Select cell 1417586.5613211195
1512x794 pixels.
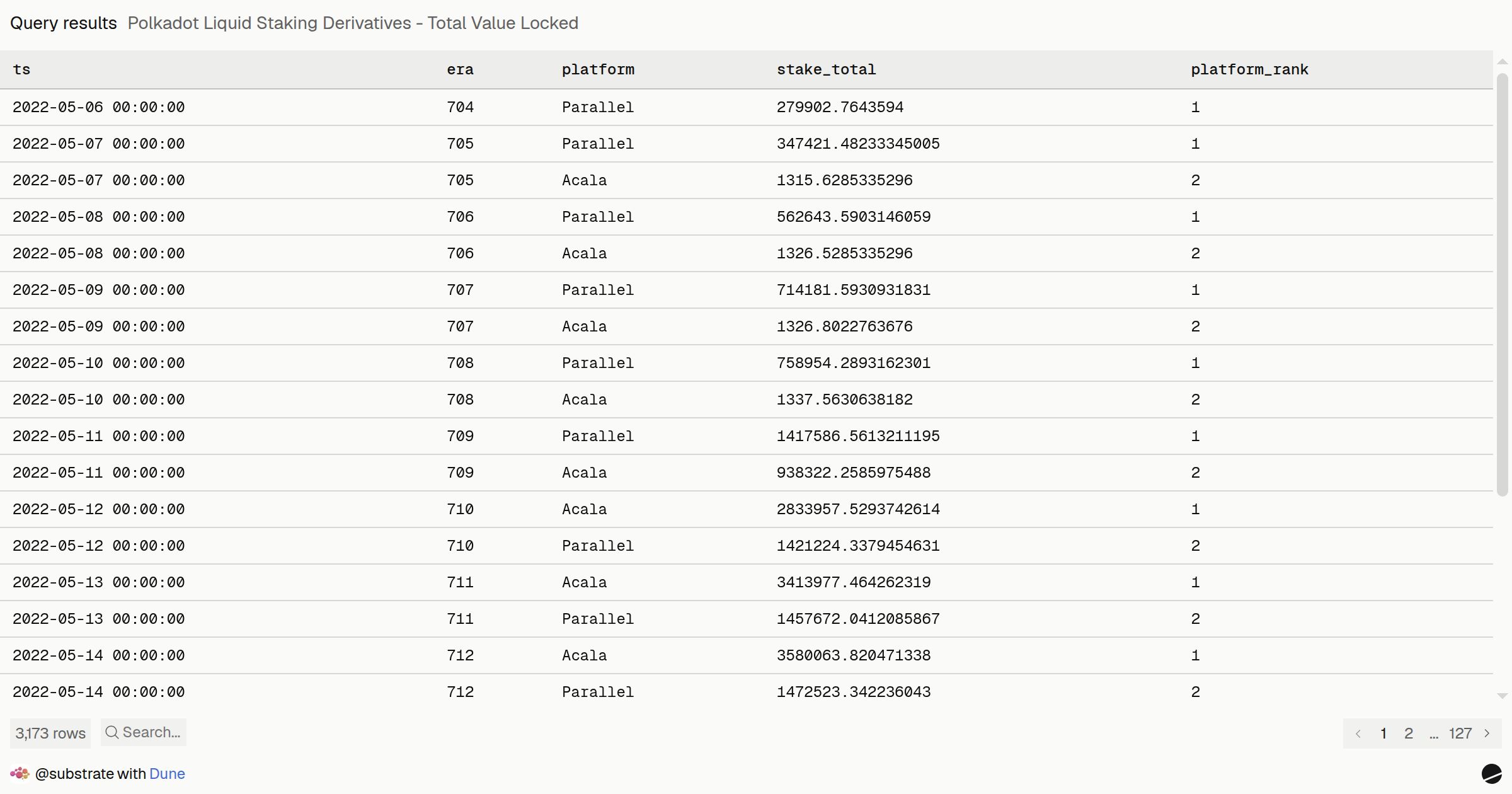pyautogui.click(x=858, y=436)
